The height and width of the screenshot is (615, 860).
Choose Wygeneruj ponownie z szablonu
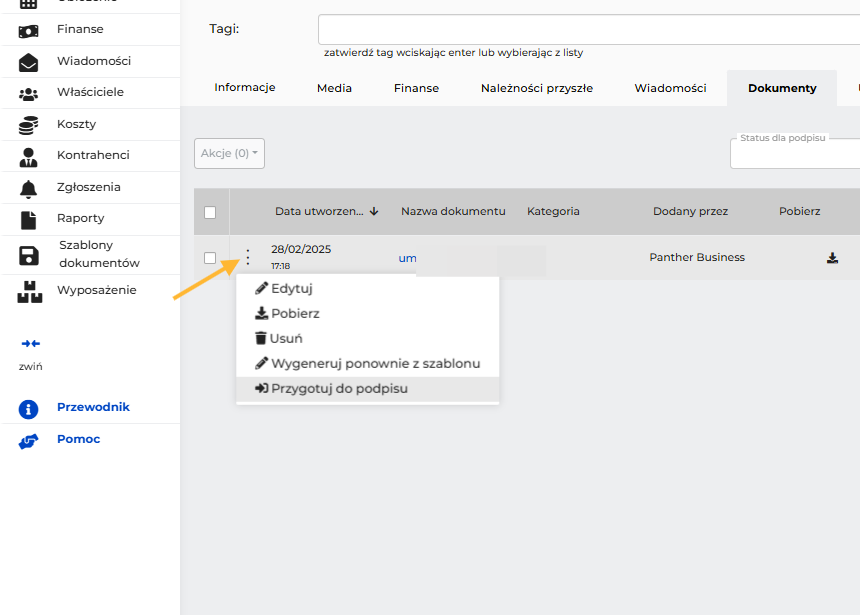pyautogui.click(x=367, y=363)
